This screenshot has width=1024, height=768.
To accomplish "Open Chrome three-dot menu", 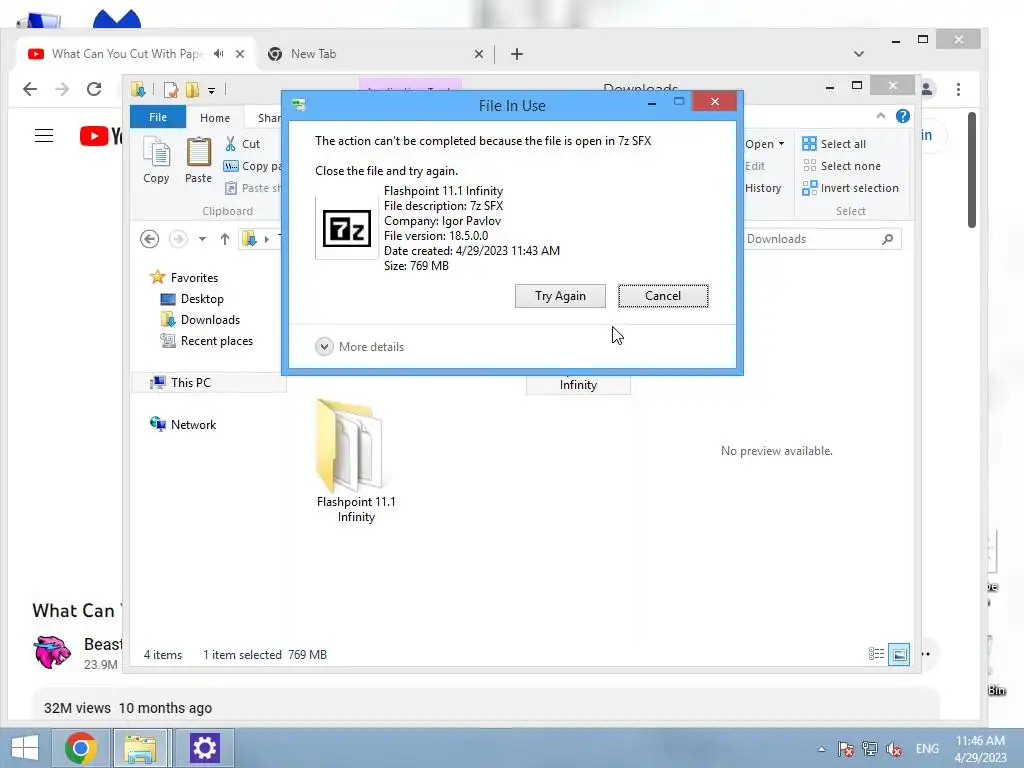I will [x=958, y=89].
